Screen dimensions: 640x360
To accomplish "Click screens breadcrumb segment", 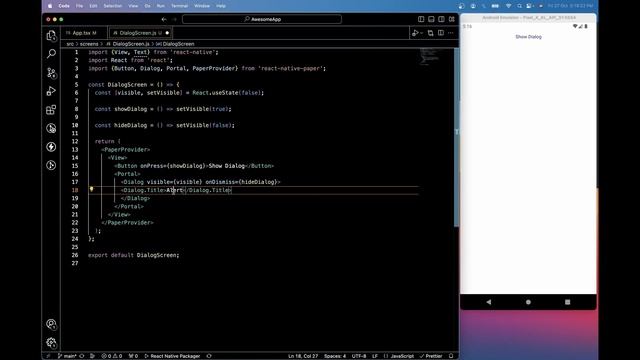I will pyautogui.click(x=89, y=44).
